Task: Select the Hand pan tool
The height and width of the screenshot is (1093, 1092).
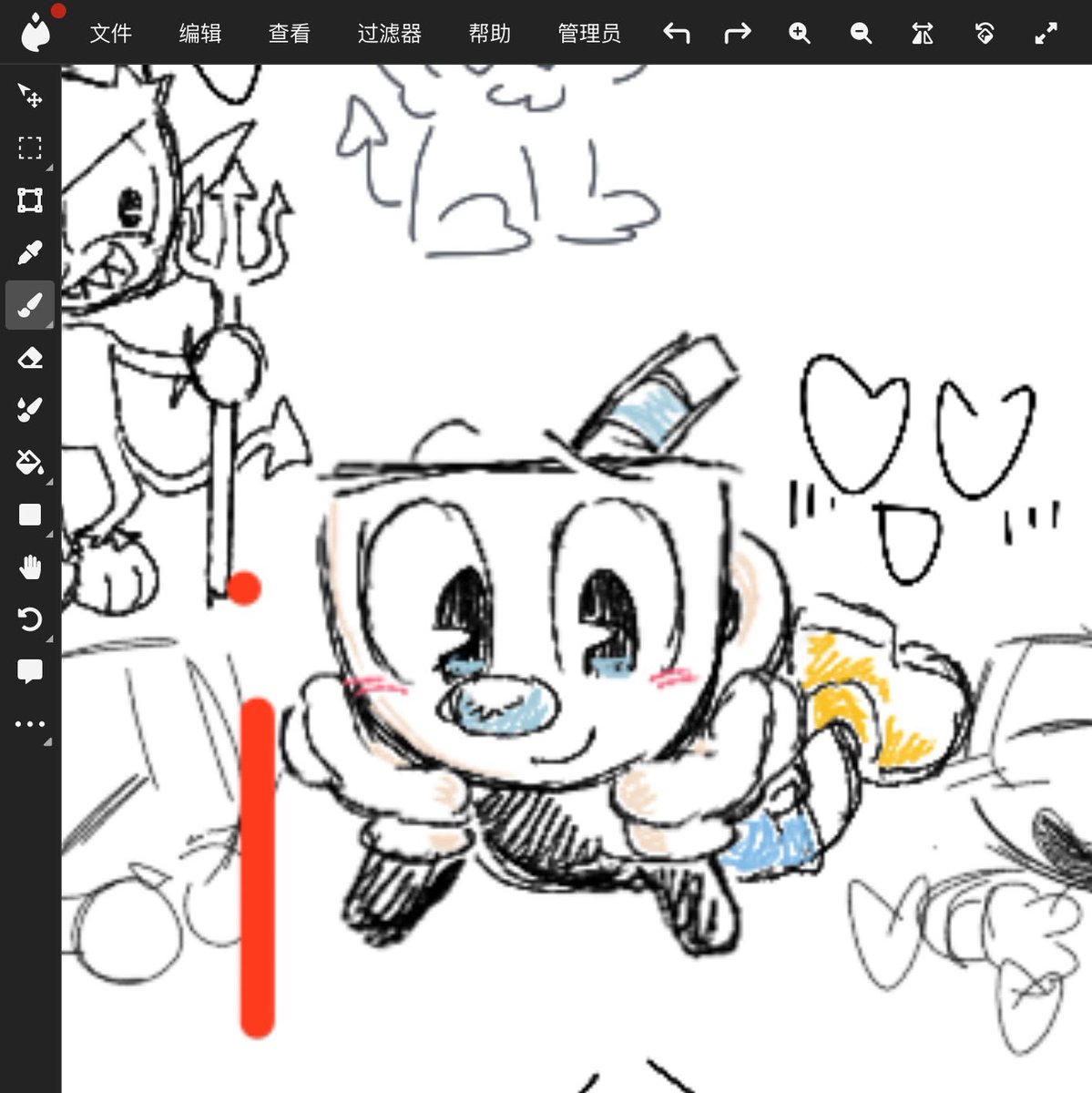Action: pyautogui.click(x=30, y=567)
